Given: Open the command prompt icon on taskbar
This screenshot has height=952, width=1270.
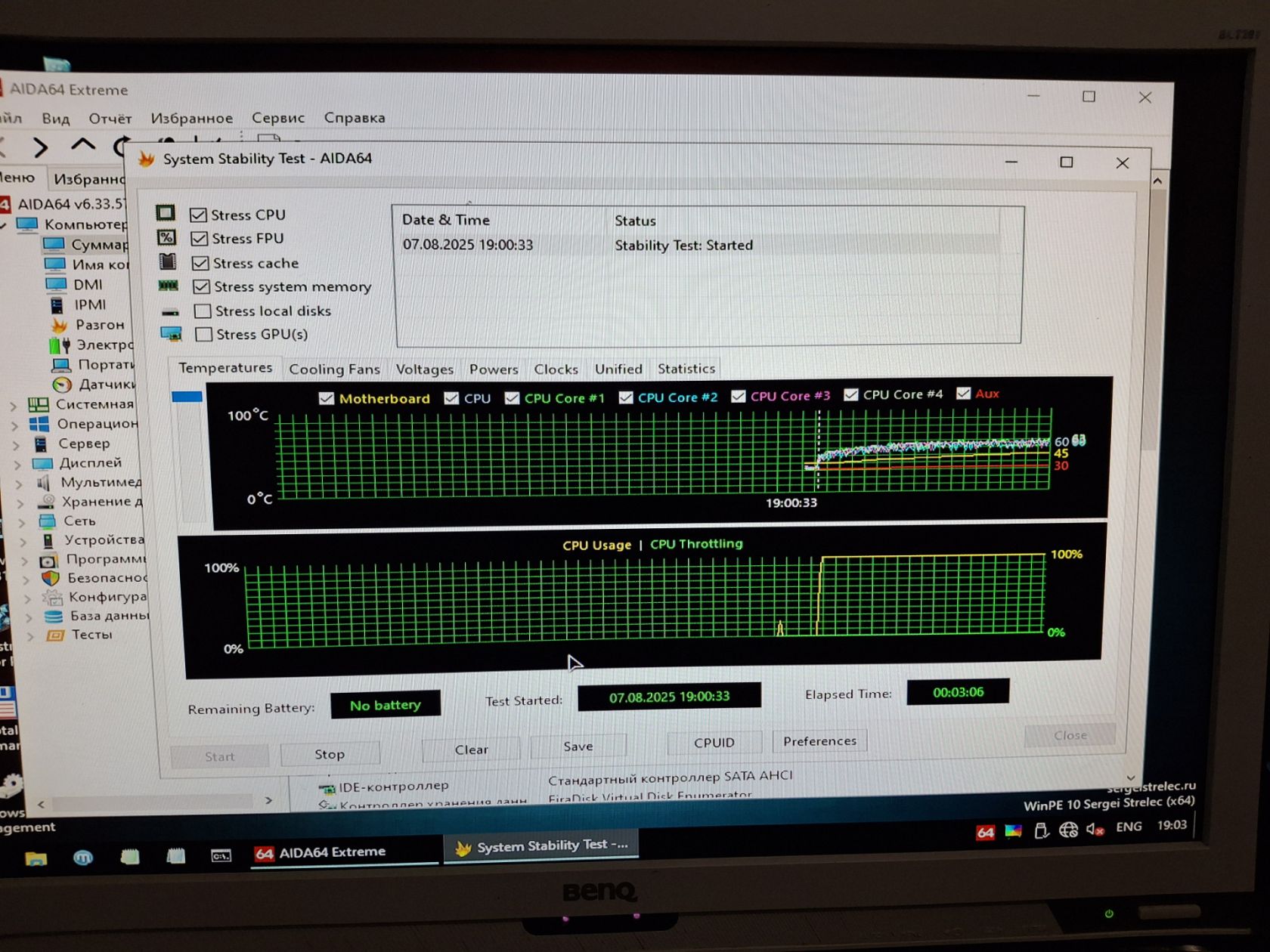Looking at the screenshot, I should [x=221, y=855].
